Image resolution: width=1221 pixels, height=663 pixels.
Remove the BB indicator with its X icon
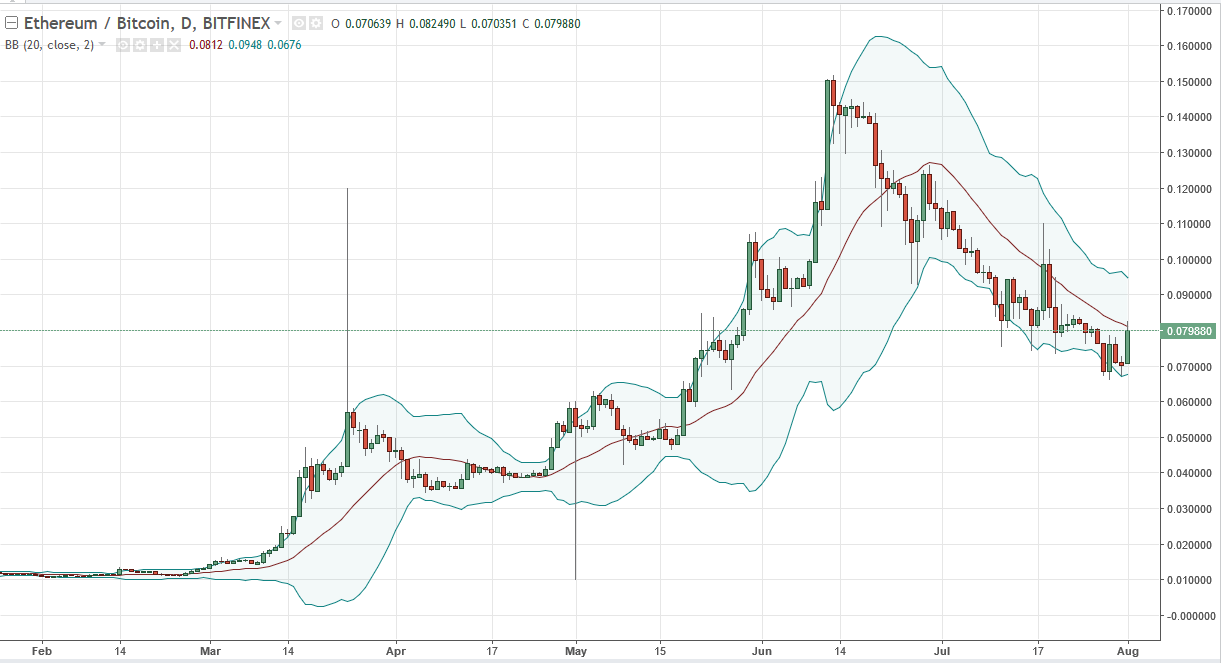(174, 45)
